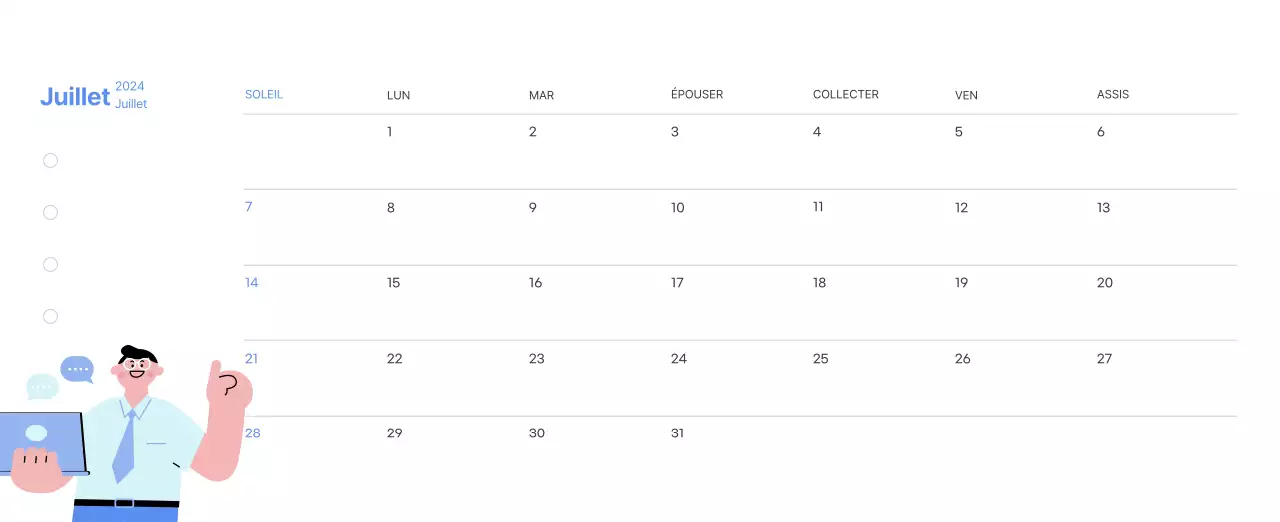Select July 1 in the calendar

pyautogui.click(x=389, y=132)
